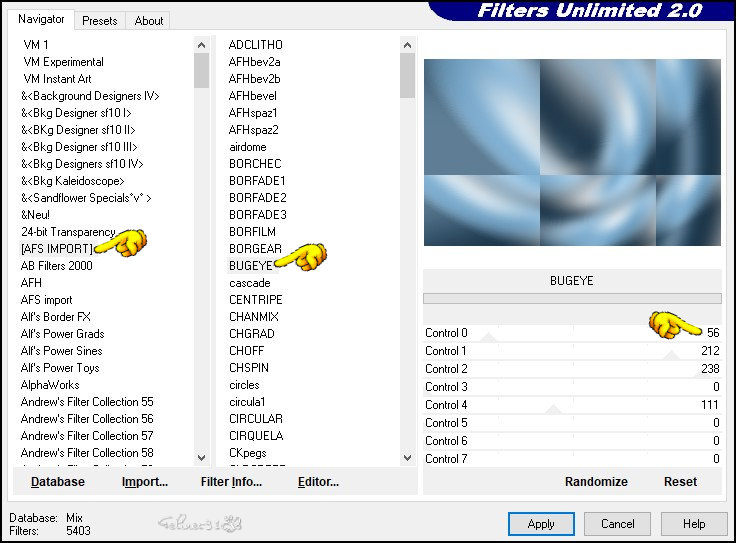Select the &Neu! category
The image size is (736, 543).
(35, 215)
